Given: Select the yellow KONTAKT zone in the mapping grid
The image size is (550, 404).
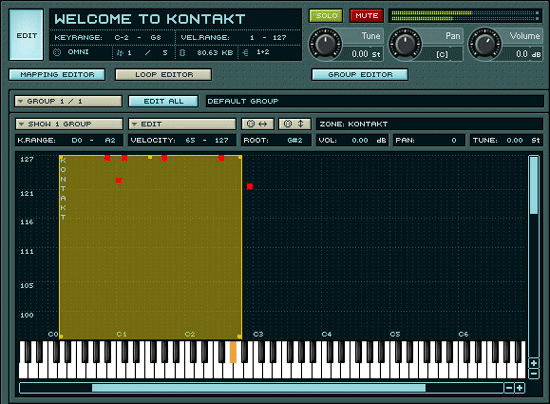Looking at the screenshot, I should [150, 247].
